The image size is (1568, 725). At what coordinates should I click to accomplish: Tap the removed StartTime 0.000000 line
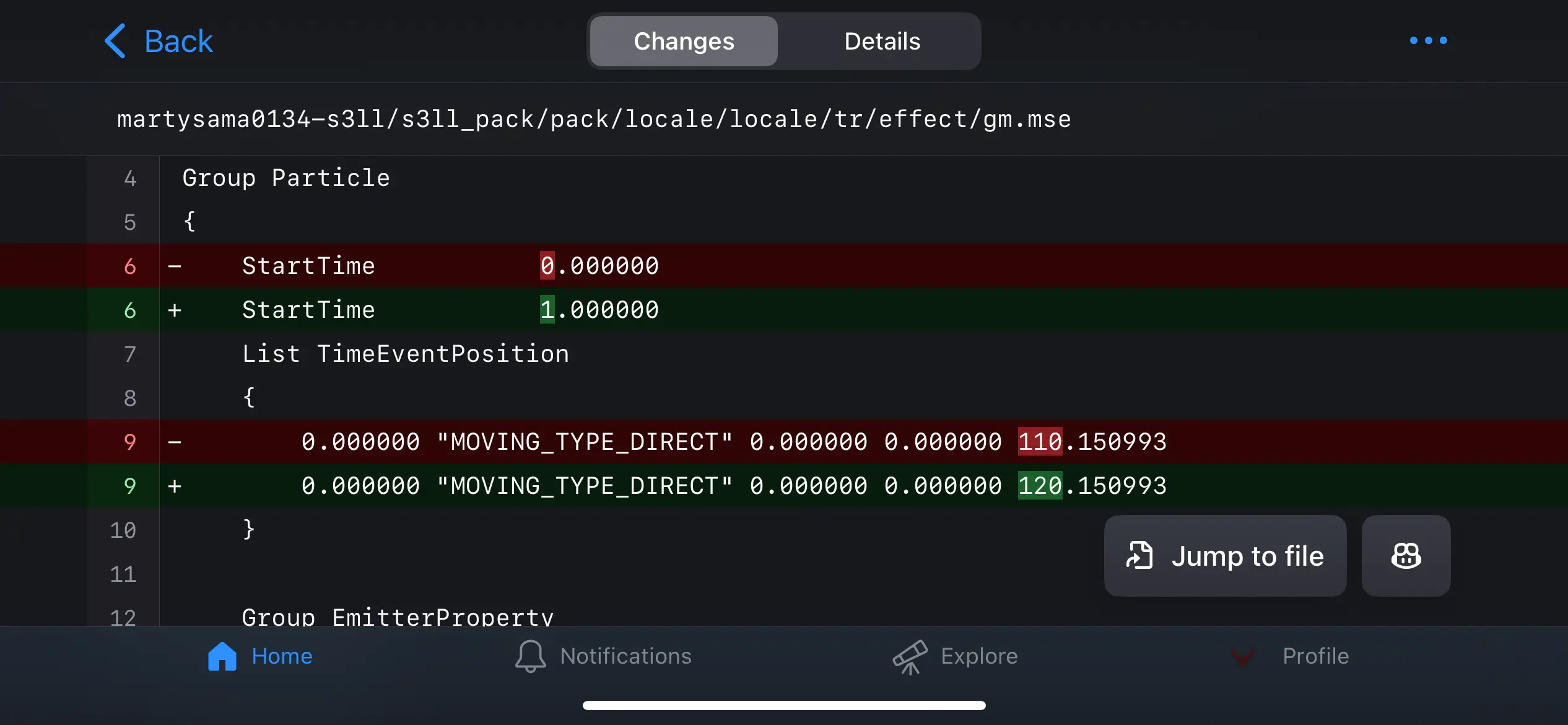(x=450, y=266)
